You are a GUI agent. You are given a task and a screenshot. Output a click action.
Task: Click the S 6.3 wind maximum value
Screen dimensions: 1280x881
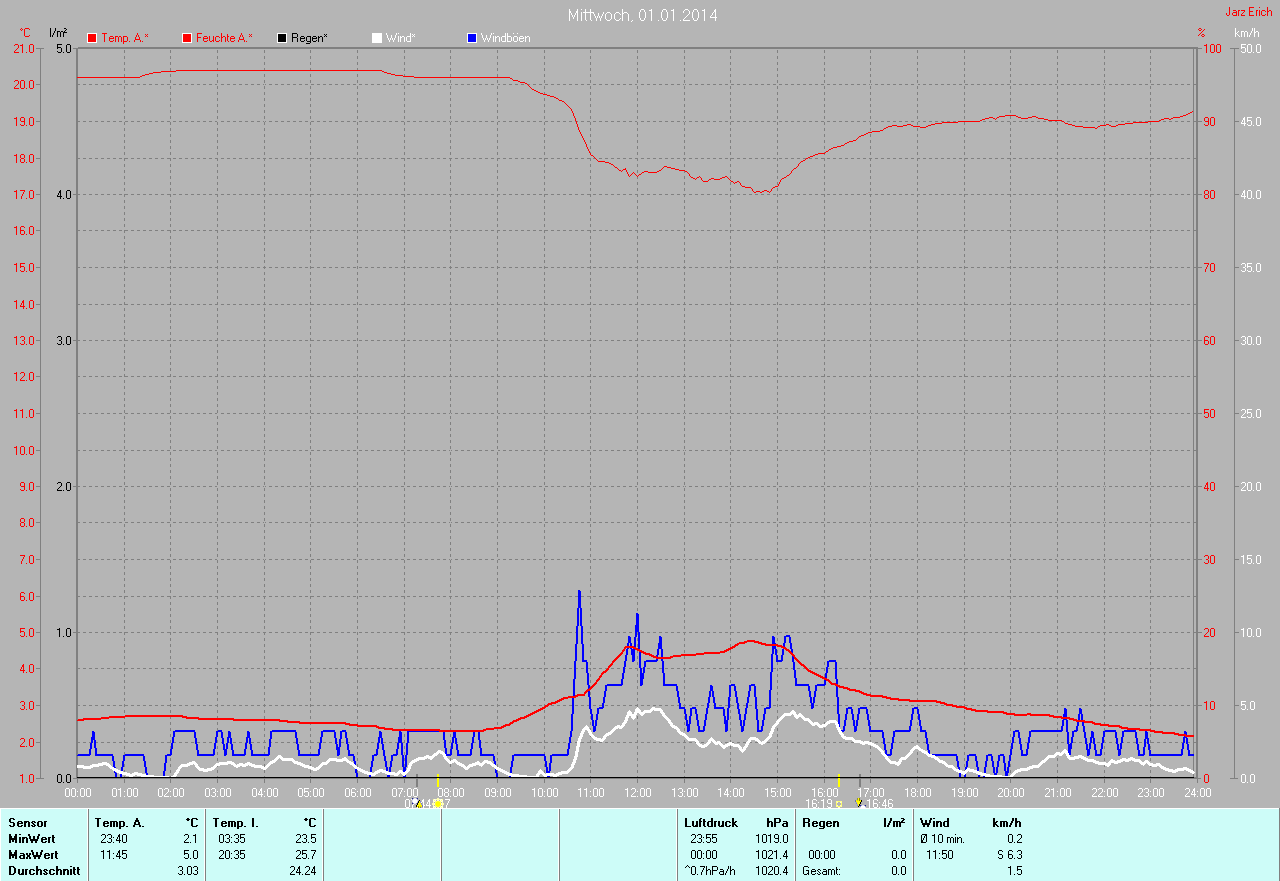pos(1008,855)
